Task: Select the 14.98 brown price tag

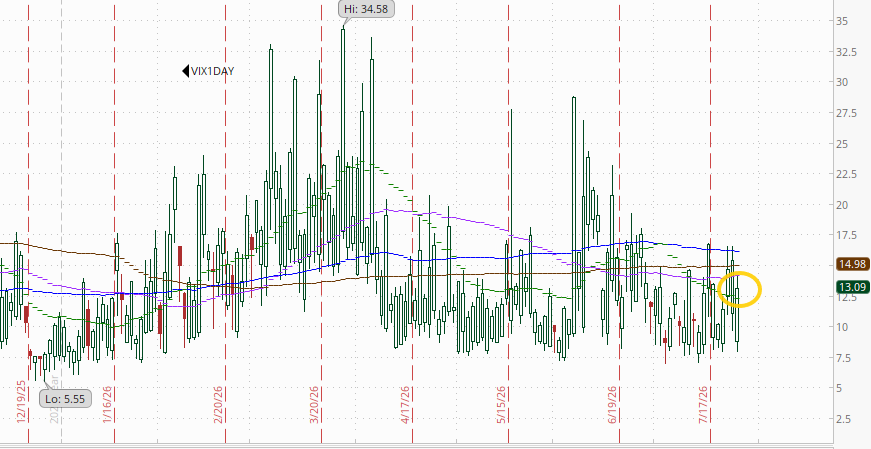Action: click(853, 264)
